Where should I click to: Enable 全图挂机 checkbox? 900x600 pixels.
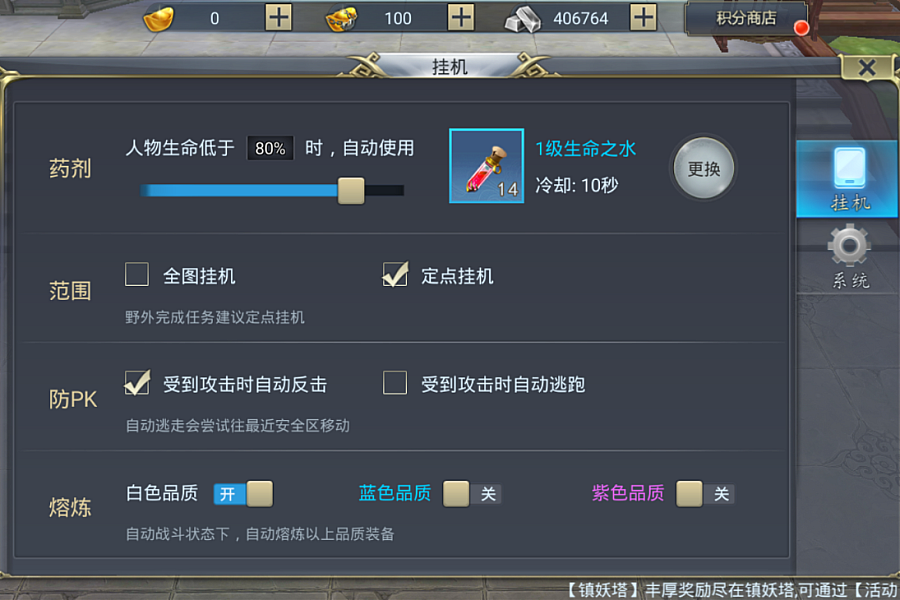(x=137, y=274)
